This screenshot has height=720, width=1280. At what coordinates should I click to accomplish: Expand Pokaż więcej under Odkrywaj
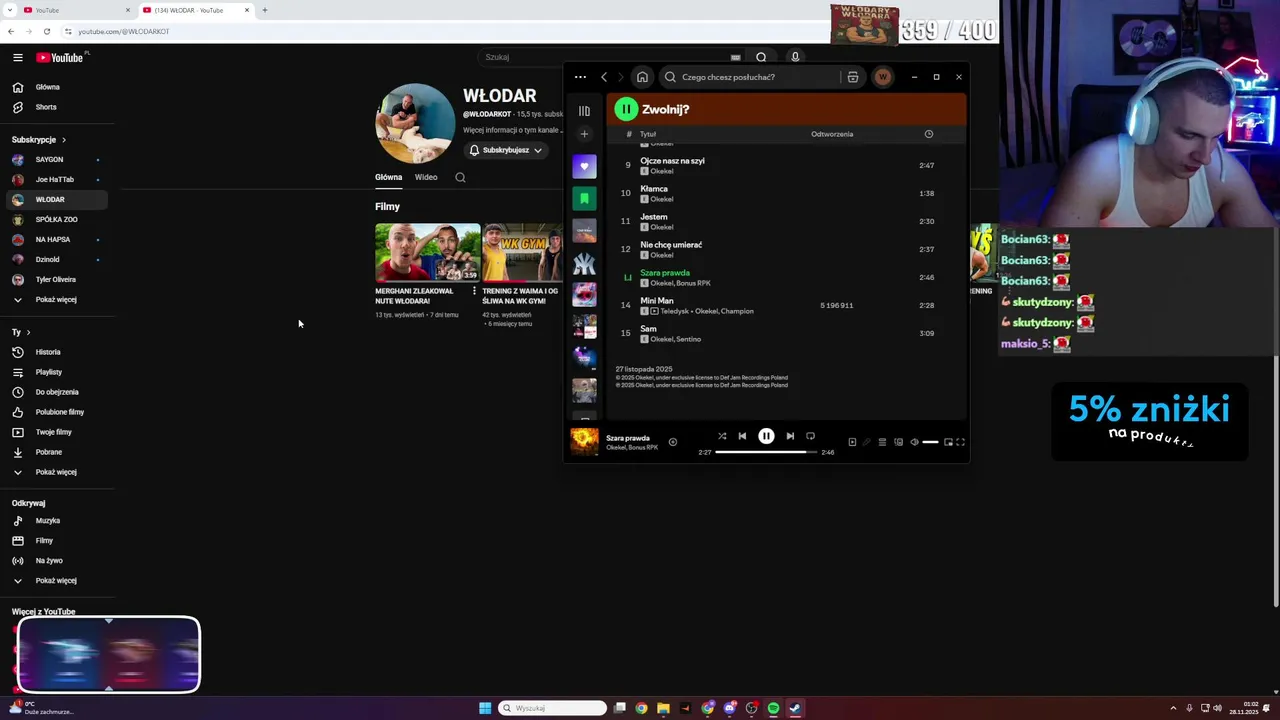56,580
